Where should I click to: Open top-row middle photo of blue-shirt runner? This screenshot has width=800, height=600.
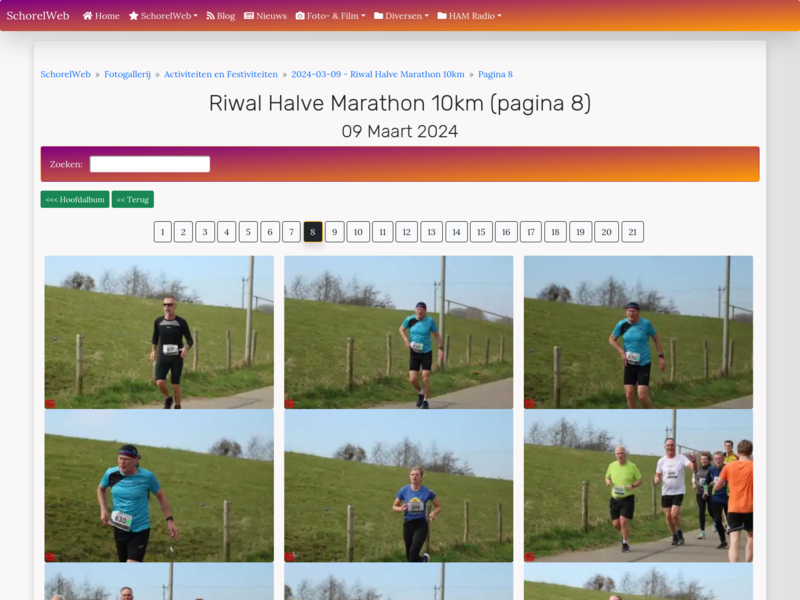tap(398, 332)
